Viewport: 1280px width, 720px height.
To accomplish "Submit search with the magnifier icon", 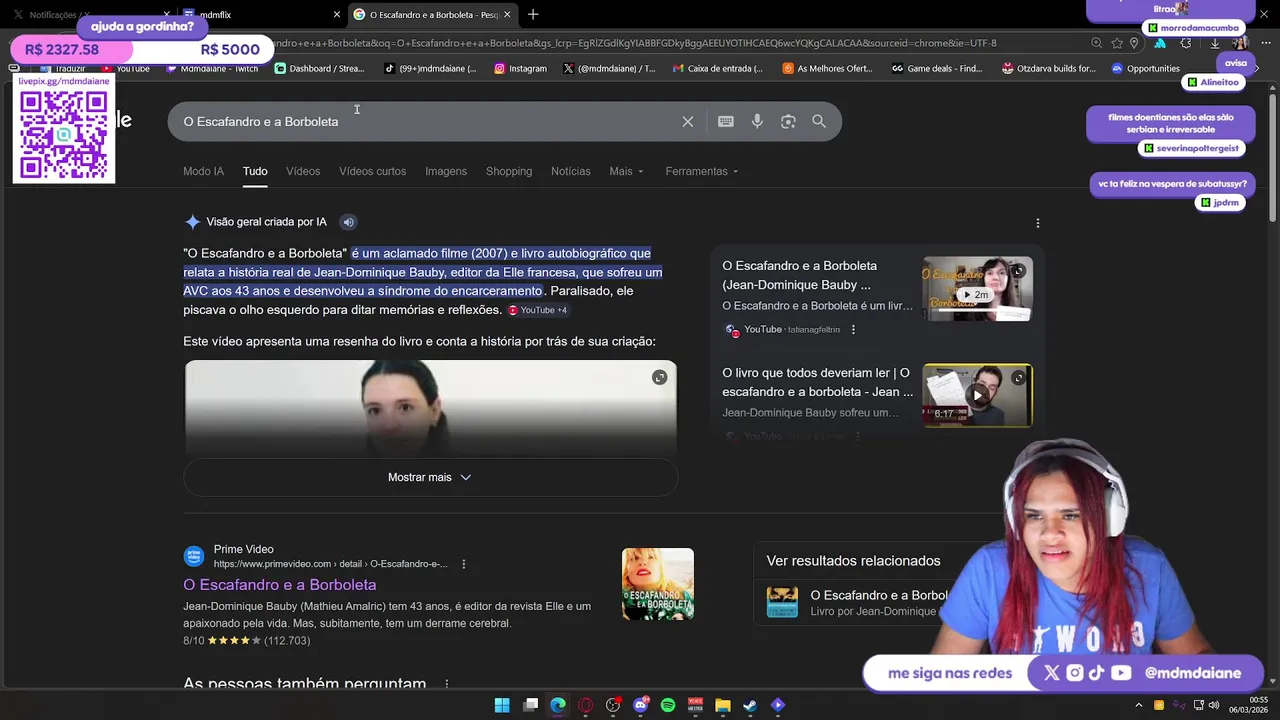I will (819, 121).
